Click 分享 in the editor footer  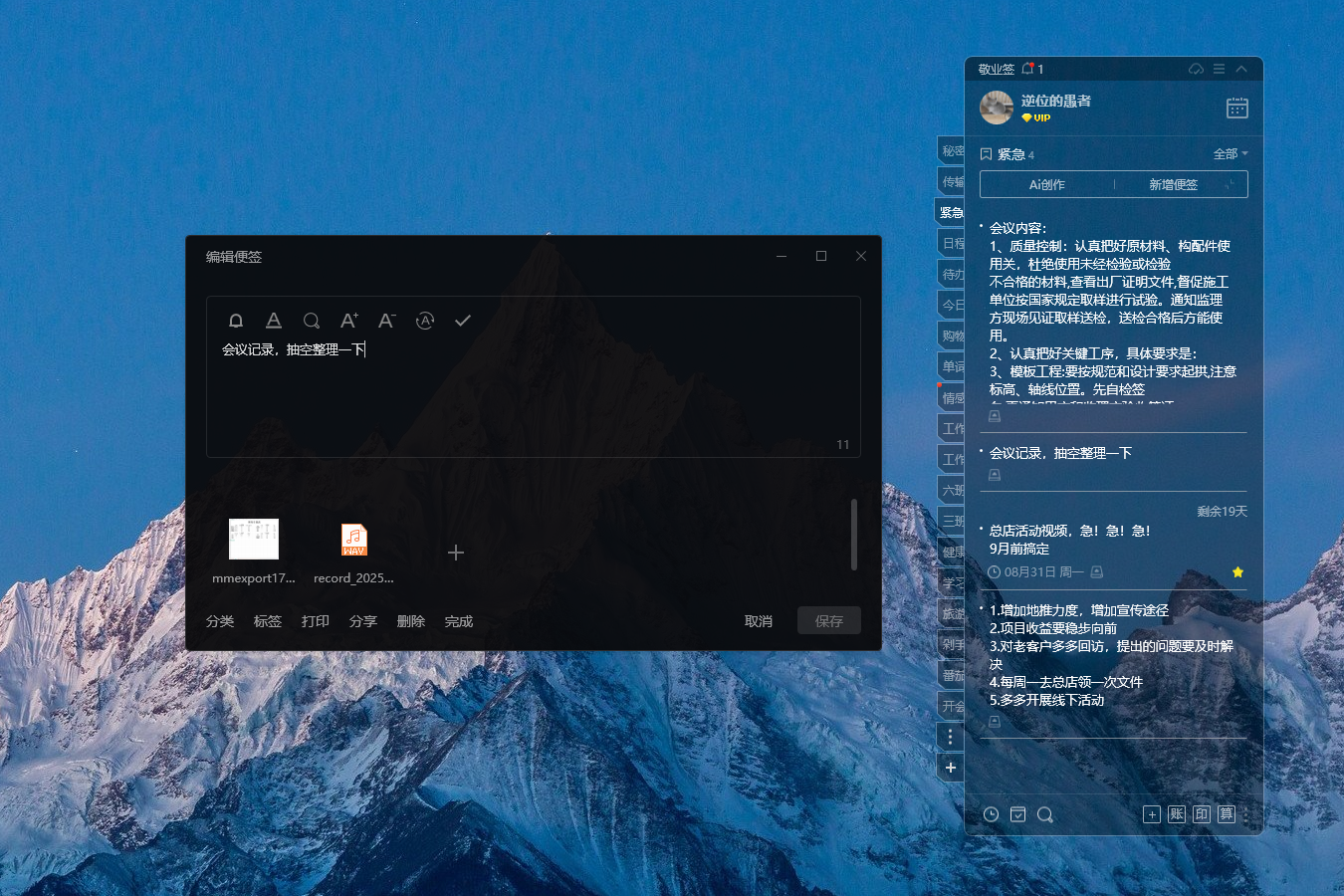363,621
